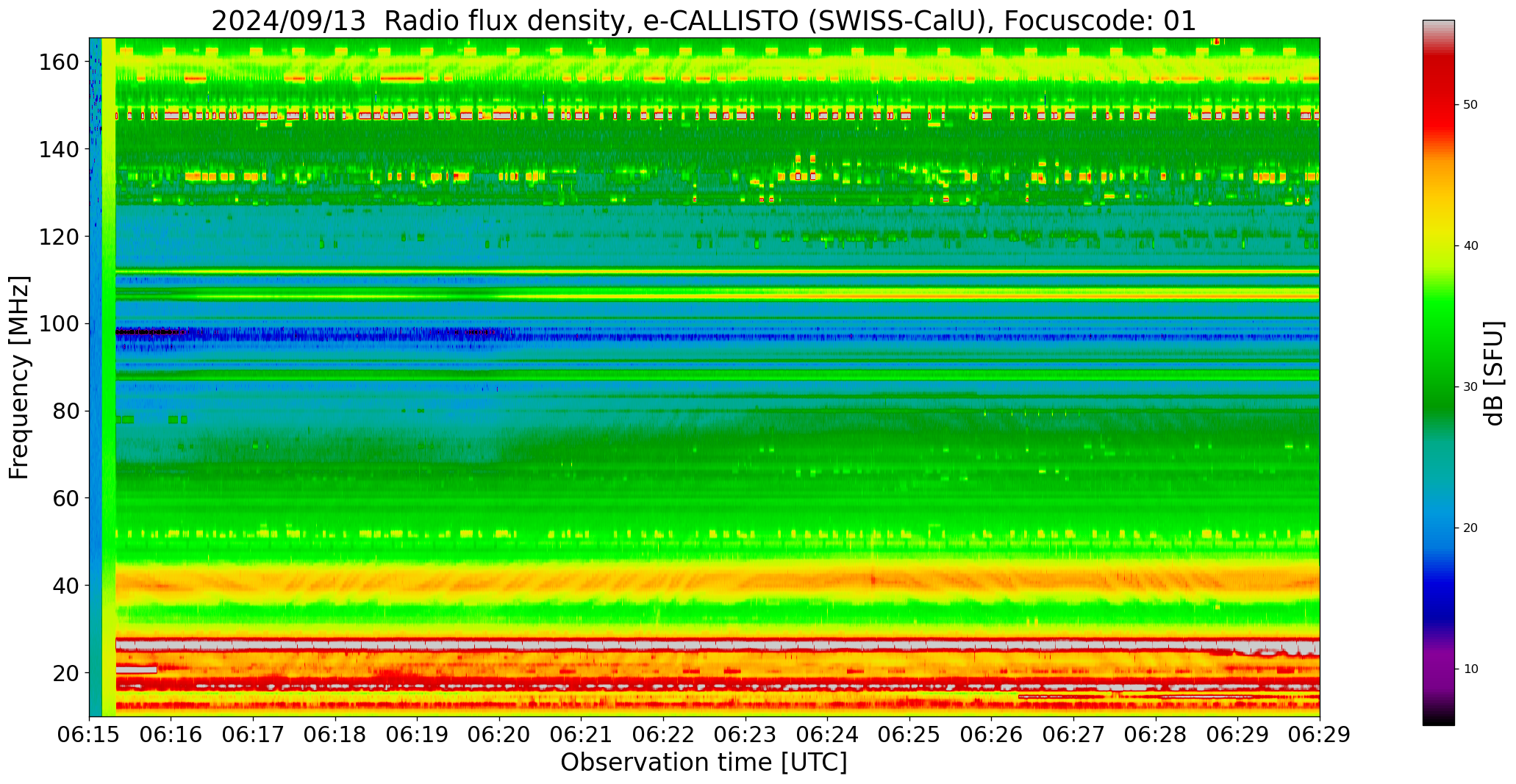Click the 50 tick label on the colorbar
This screenshot has height=784, width=1516.
(x=1470, y=104)
